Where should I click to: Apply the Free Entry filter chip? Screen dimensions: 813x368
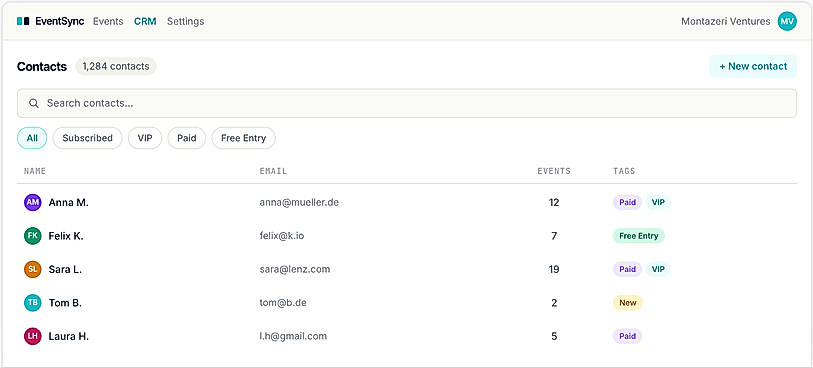point(243,138)
